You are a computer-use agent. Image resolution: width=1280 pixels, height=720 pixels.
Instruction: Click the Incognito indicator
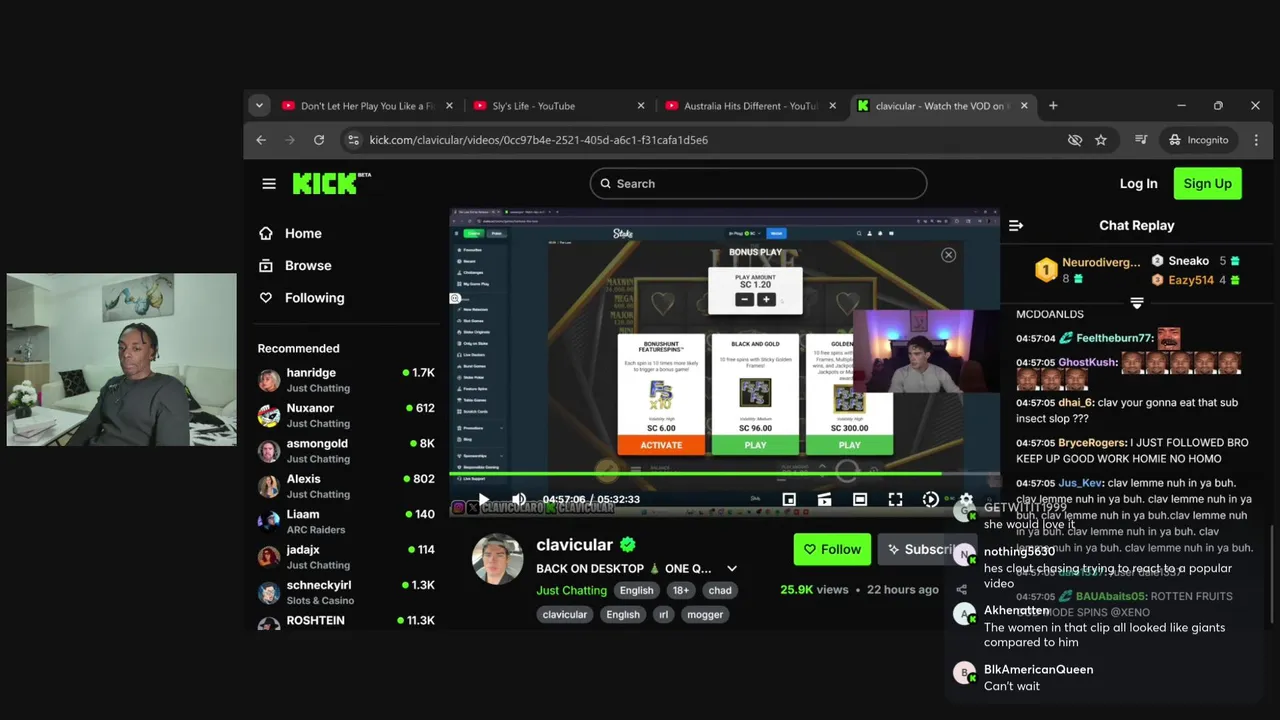click(1197, 140)
